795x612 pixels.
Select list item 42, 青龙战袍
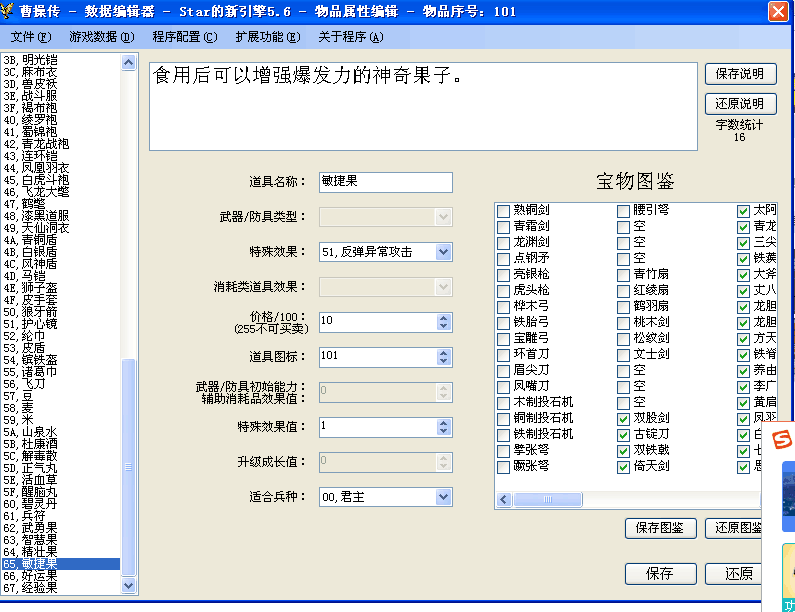tap(61, 144)
